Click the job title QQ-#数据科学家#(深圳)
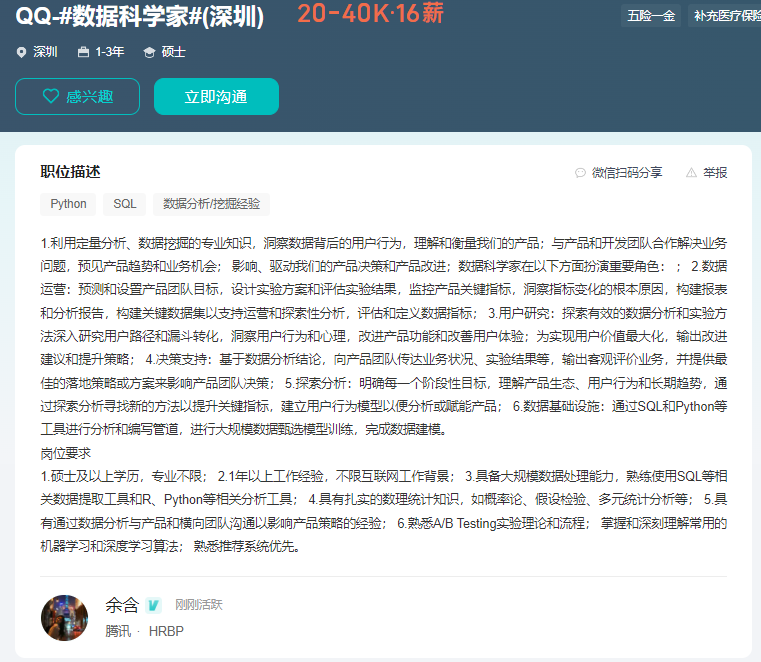761x662 pixels. [x=140, y=17]
